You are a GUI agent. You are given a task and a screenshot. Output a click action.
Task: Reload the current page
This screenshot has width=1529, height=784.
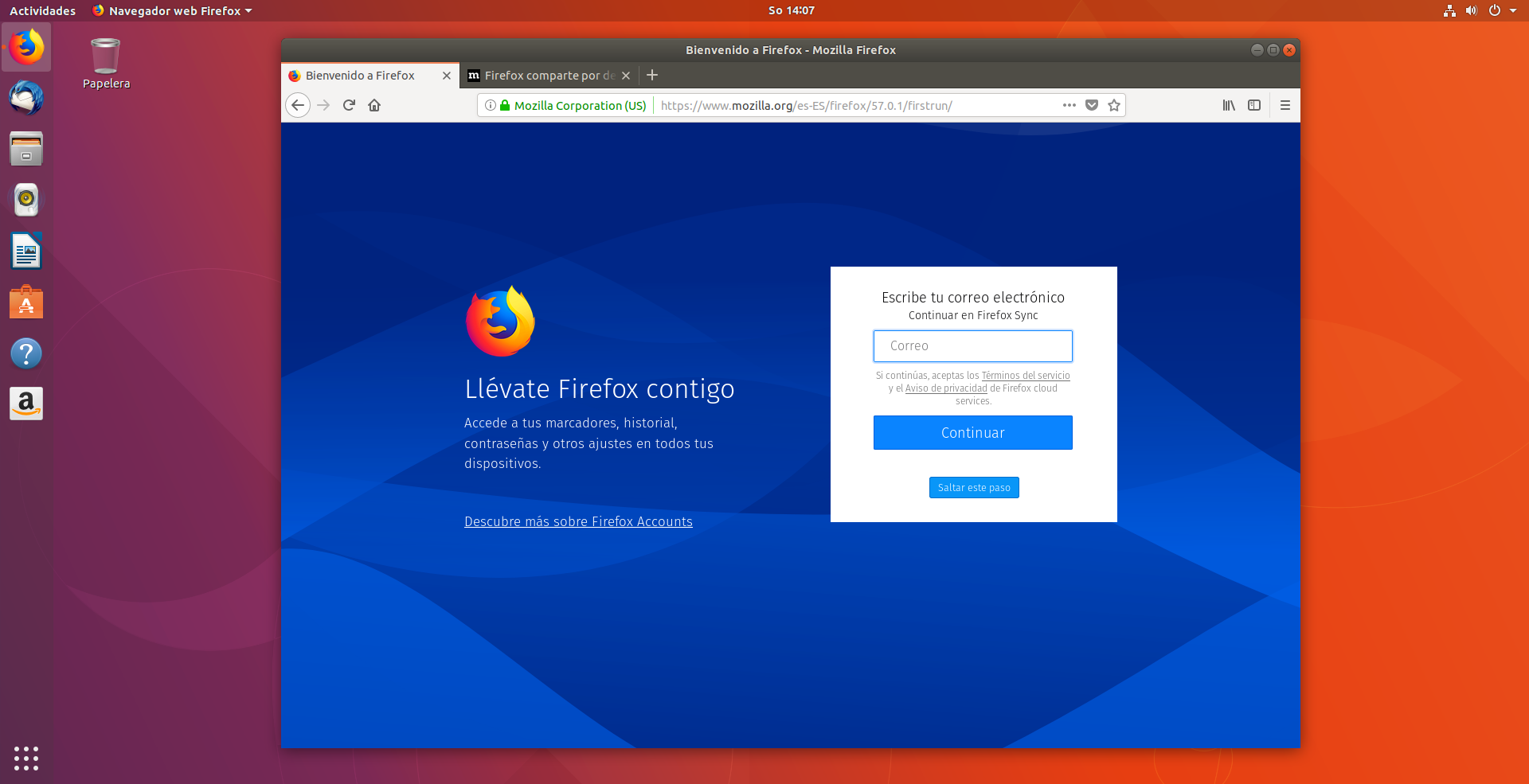pos(349,105)
